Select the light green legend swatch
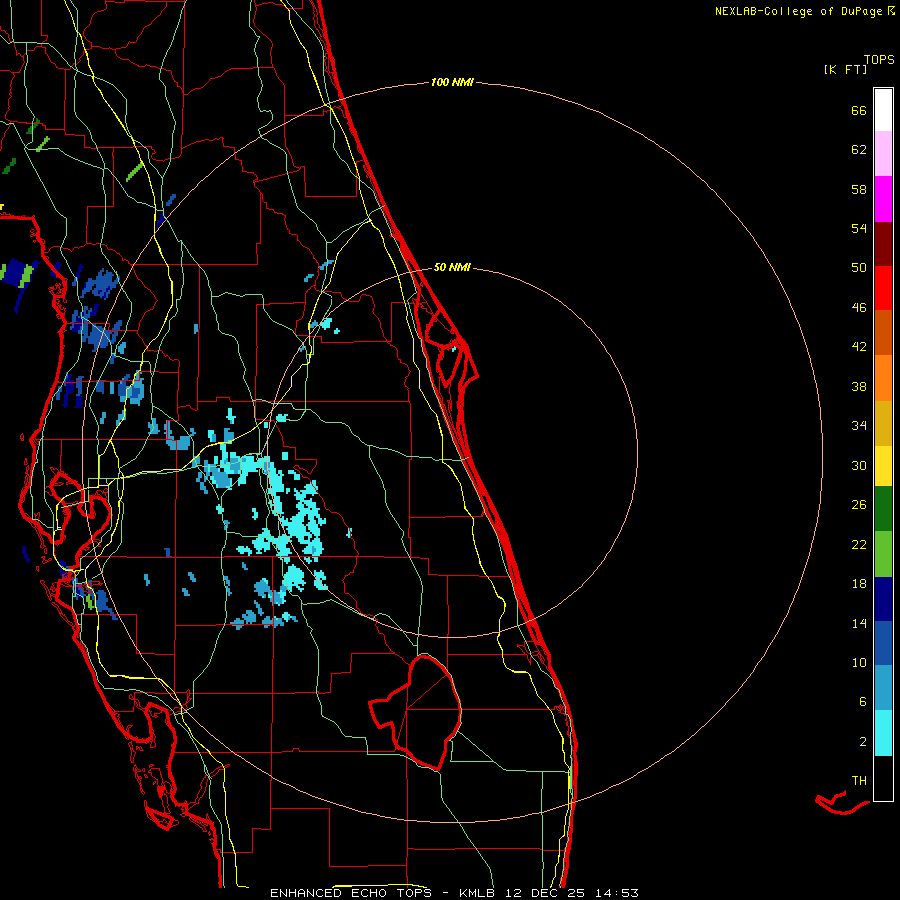The height and width of the screenshot is (900, 900). click(x=883, y=554)
